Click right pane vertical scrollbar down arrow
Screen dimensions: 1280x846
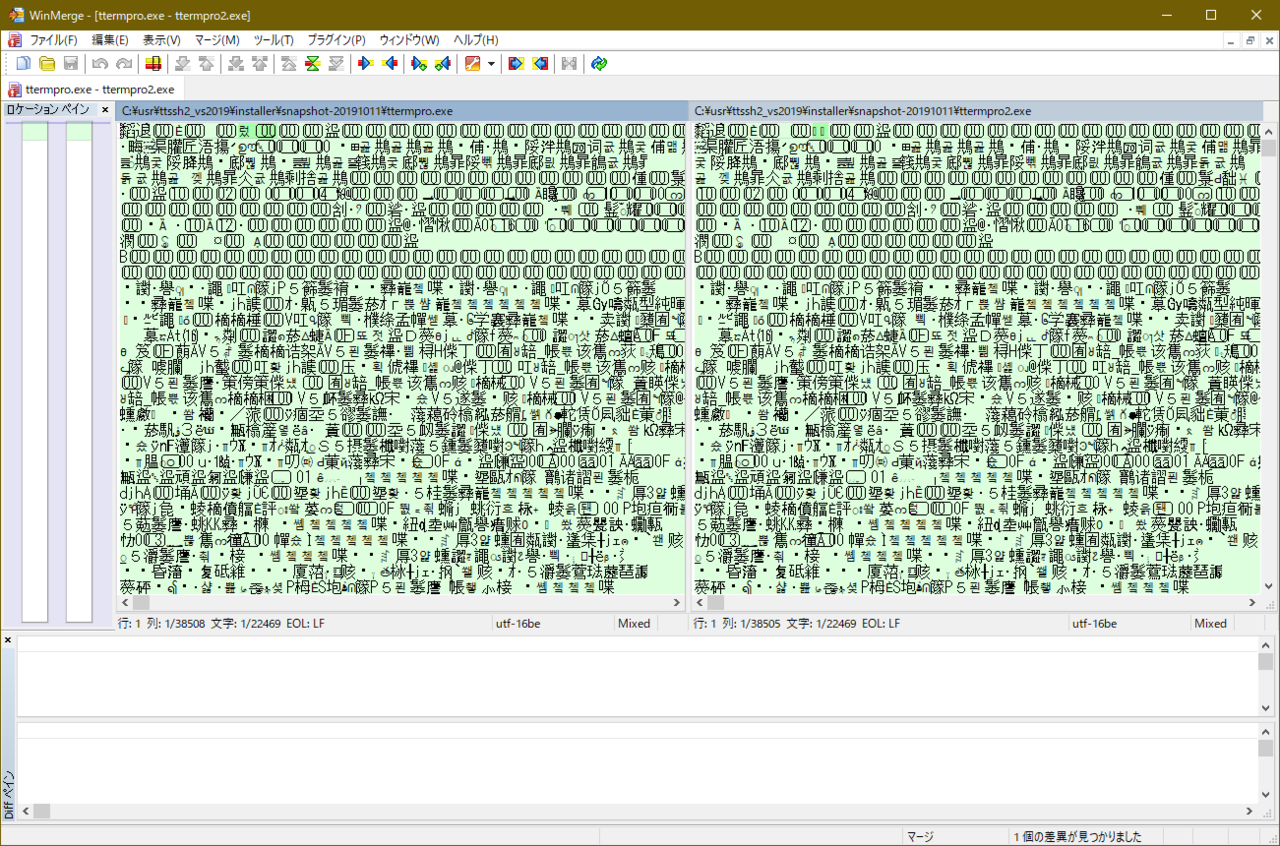tap(1269, 587)
